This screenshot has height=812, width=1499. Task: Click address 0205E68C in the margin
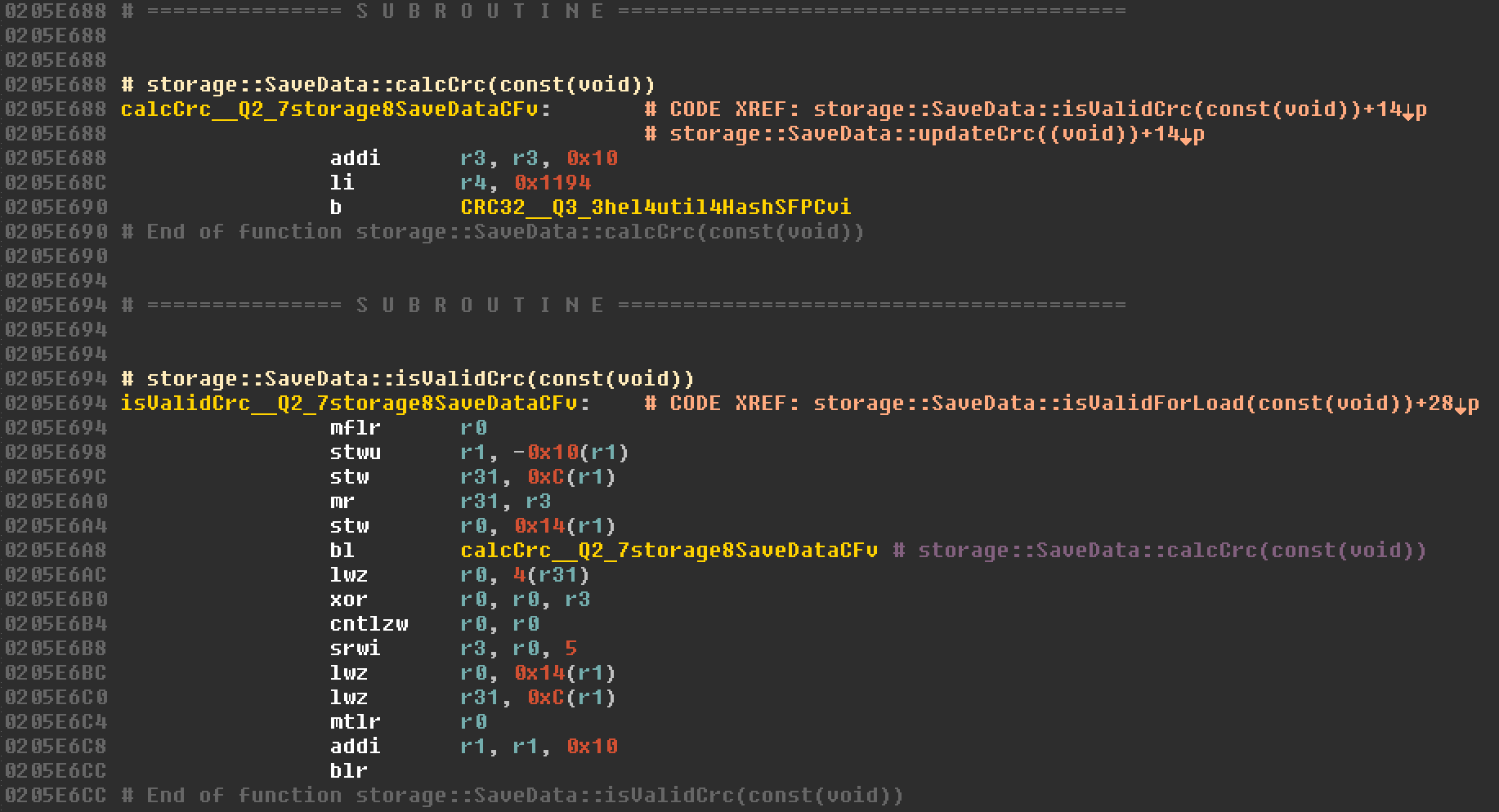coord(56,183)
